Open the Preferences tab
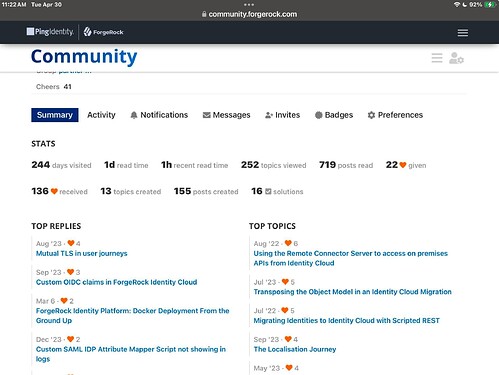Image resolution: width=499 pixels, height=375 pixels. [395, 115]
